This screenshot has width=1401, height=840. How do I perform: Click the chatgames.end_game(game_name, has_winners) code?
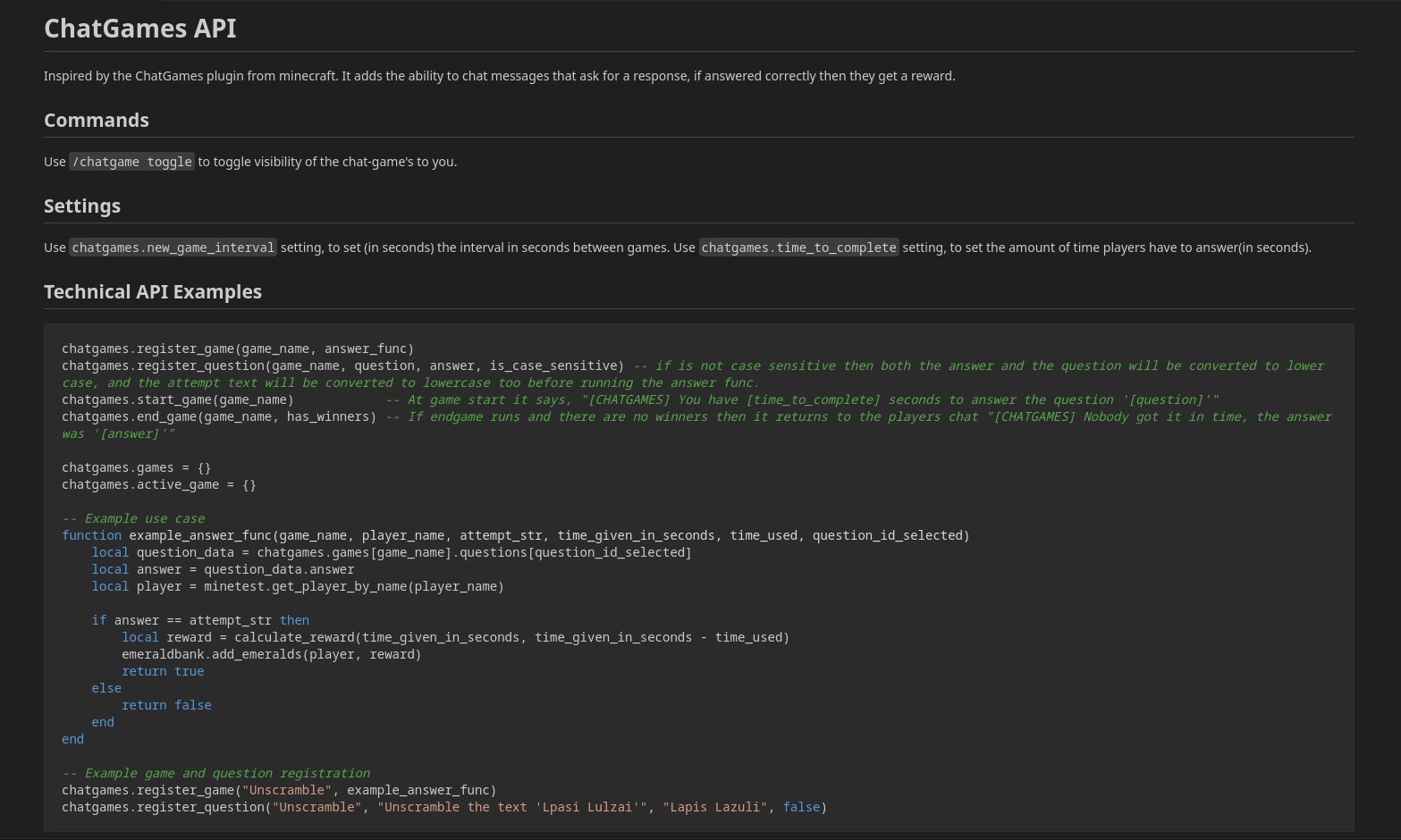click(219, 416)
